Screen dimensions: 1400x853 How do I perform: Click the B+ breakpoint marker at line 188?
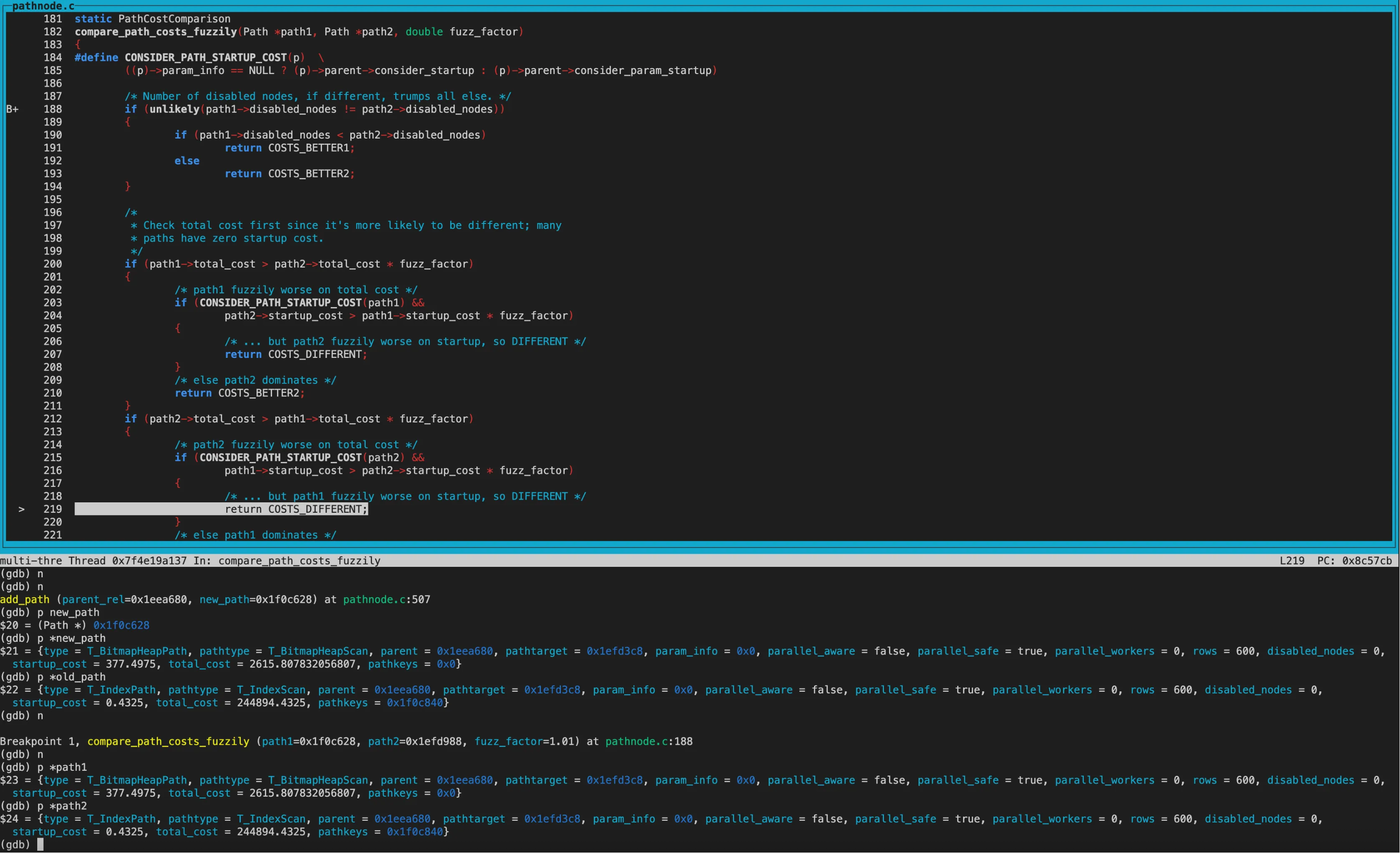[13, 109]
